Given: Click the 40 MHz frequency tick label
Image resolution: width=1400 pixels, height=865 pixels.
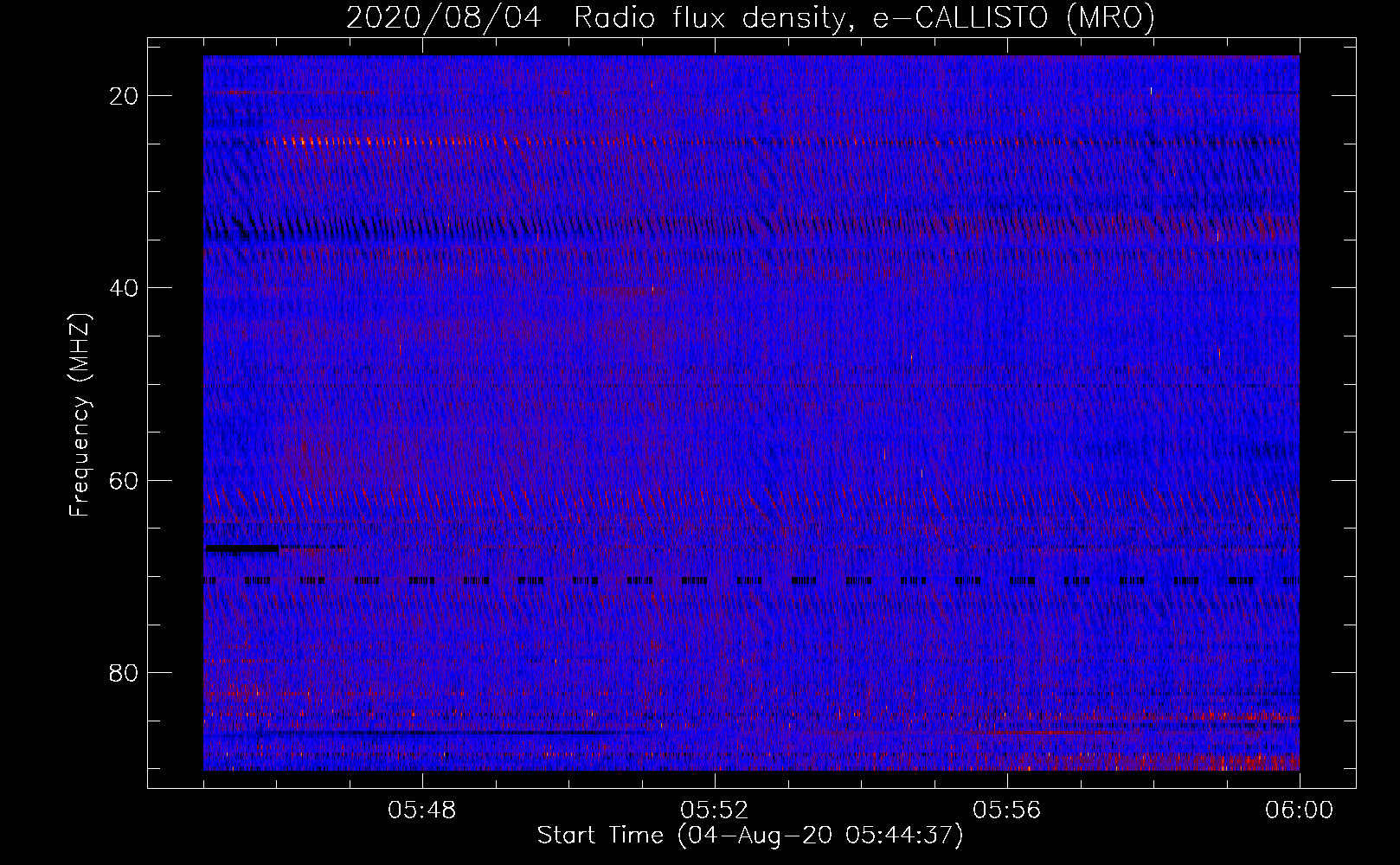Looking at the screenshot, I should (x=124, y=288).
